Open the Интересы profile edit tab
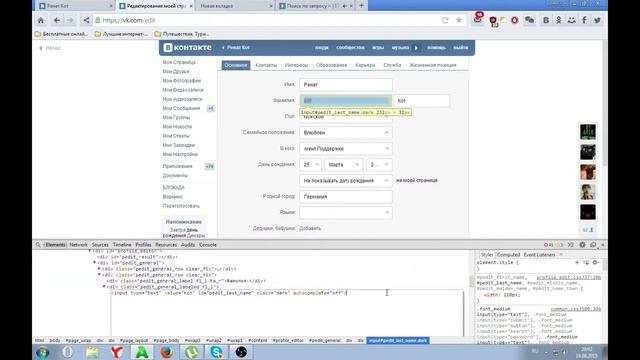The width and height of the screenshot is (640, 360). 296,65
